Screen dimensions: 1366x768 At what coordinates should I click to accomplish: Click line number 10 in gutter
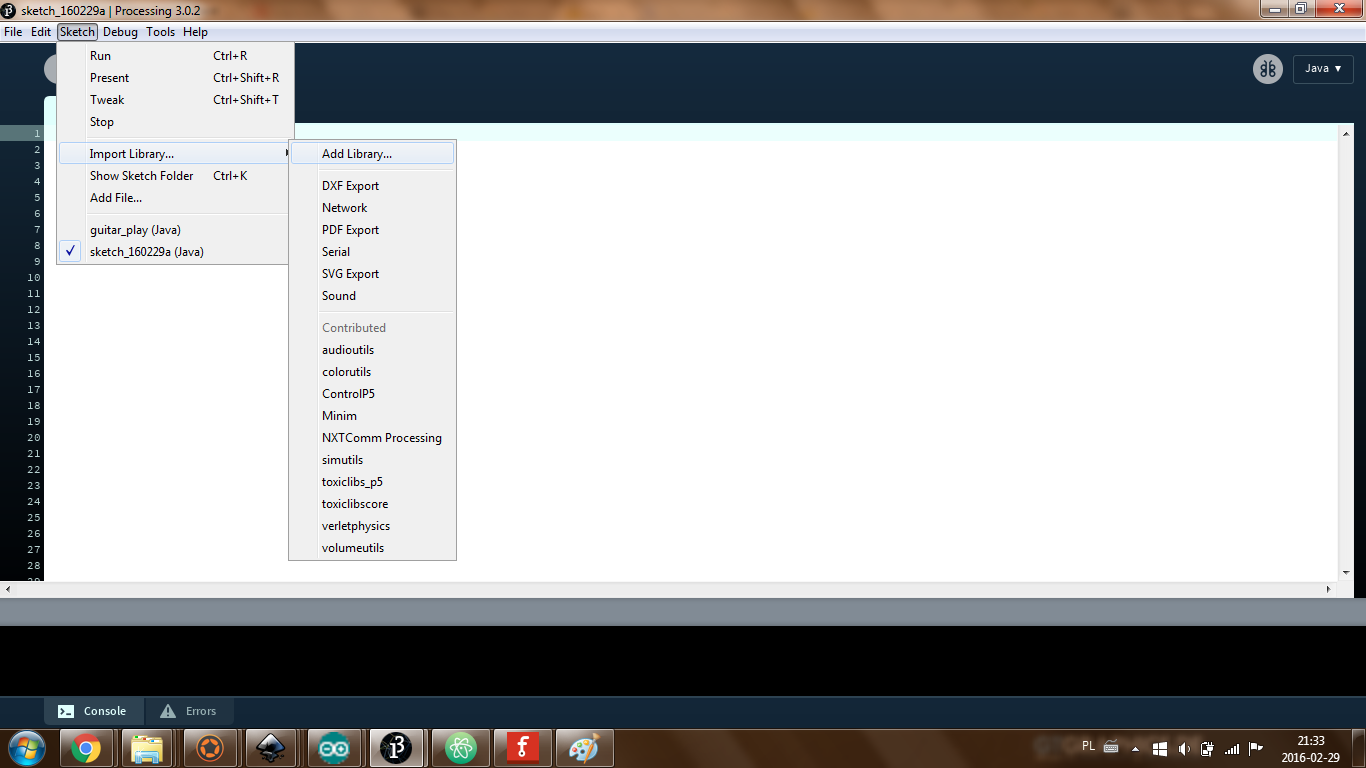click(x=34, y=278)
